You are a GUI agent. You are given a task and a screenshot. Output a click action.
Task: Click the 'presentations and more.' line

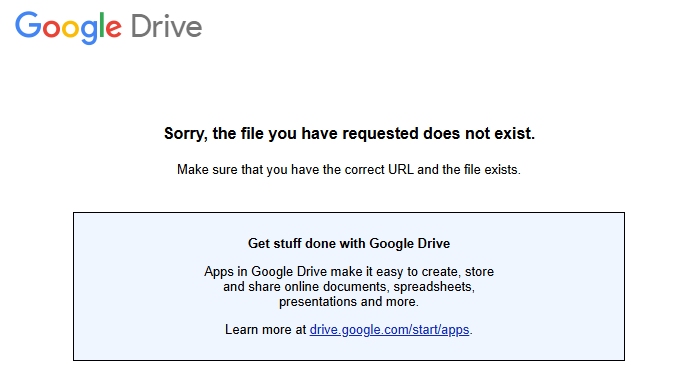click(349, 302)
